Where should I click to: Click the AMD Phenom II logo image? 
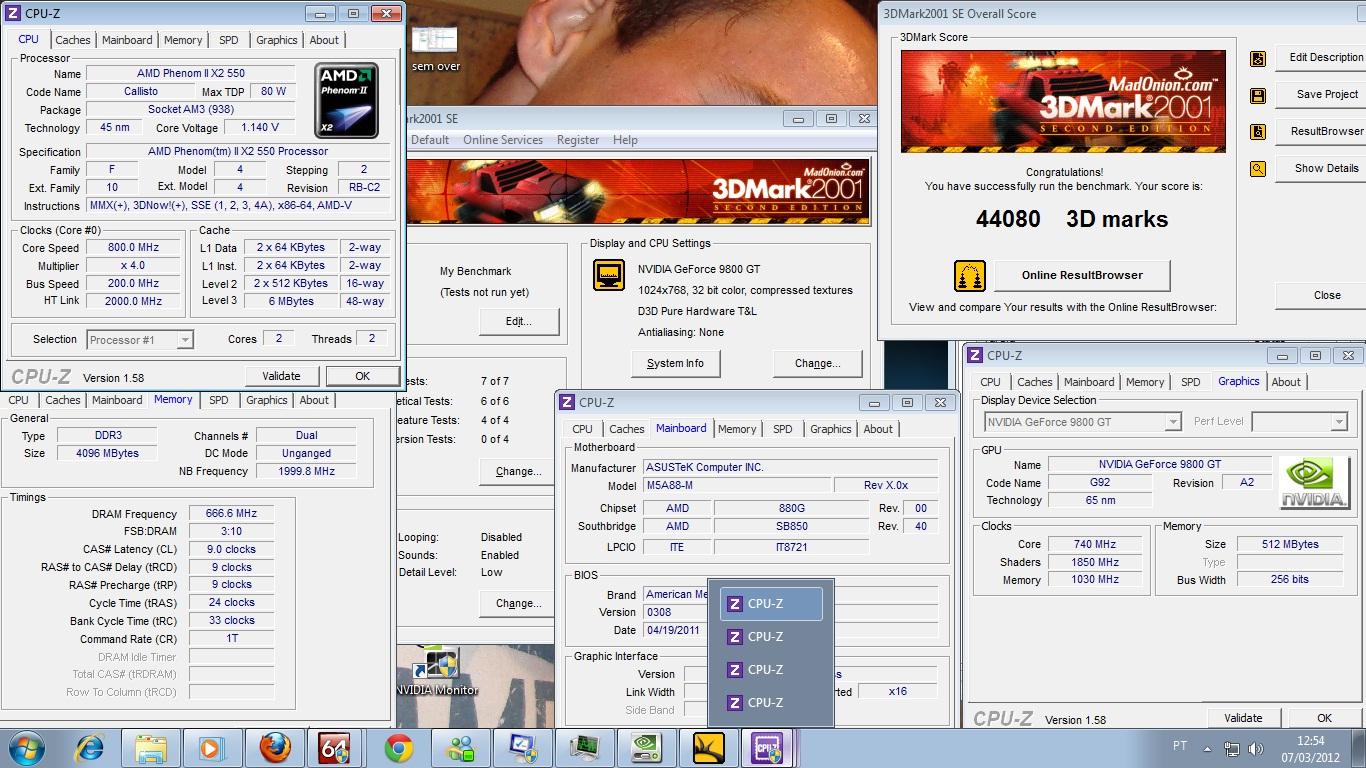[x=347, y=100]
